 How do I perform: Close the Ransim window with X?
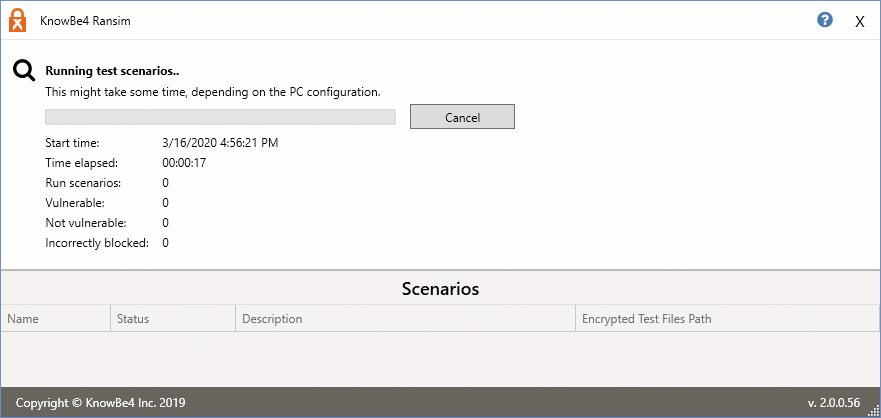coord(860,22)
